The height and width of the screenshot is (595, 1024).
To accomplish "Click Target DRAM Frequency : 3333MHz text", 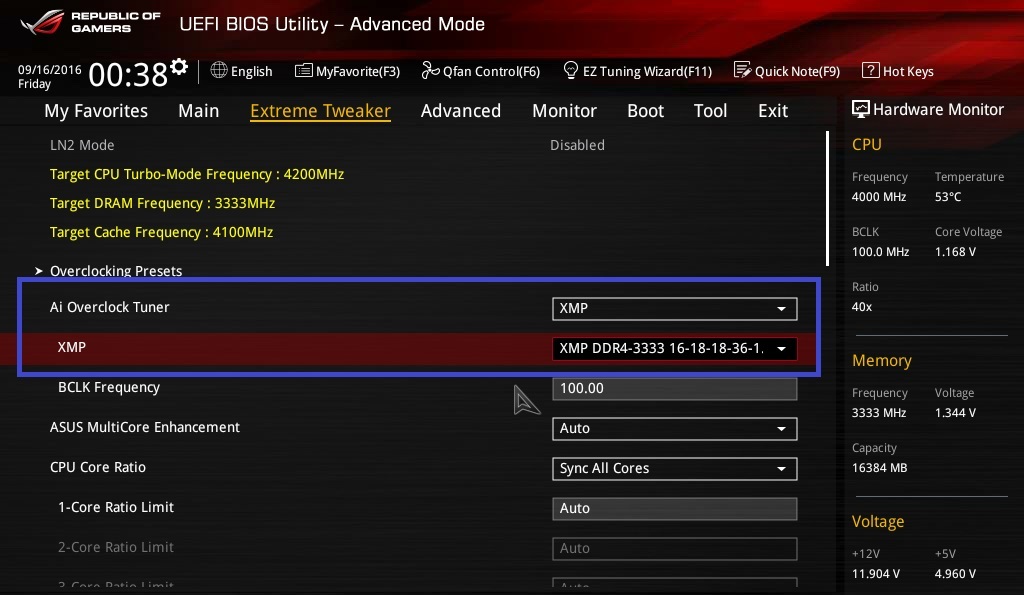I will tap(163, 203).
